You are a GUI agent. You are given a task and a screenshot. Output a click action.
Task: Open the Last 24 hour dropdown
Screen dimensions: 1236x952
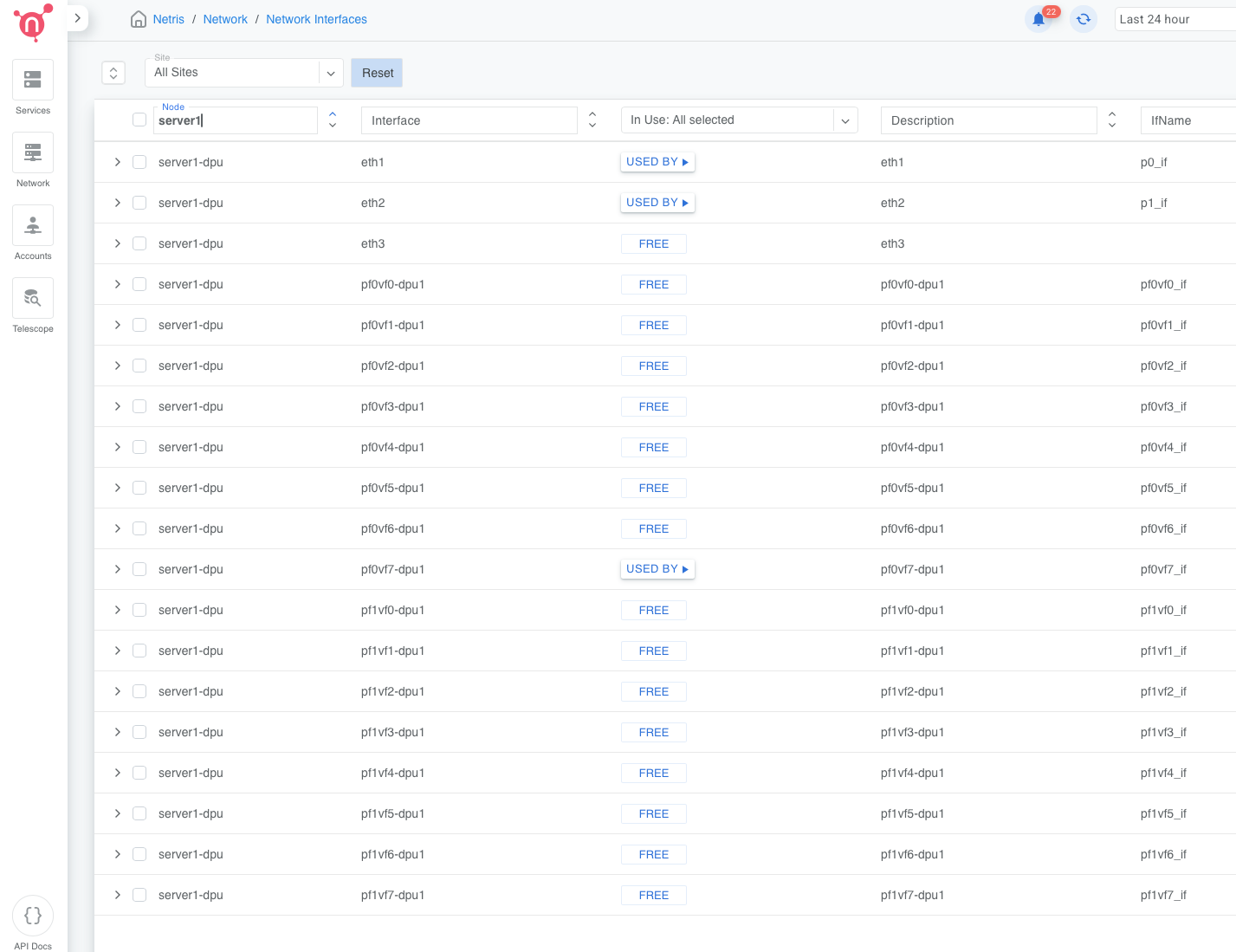click(1175, 19)
